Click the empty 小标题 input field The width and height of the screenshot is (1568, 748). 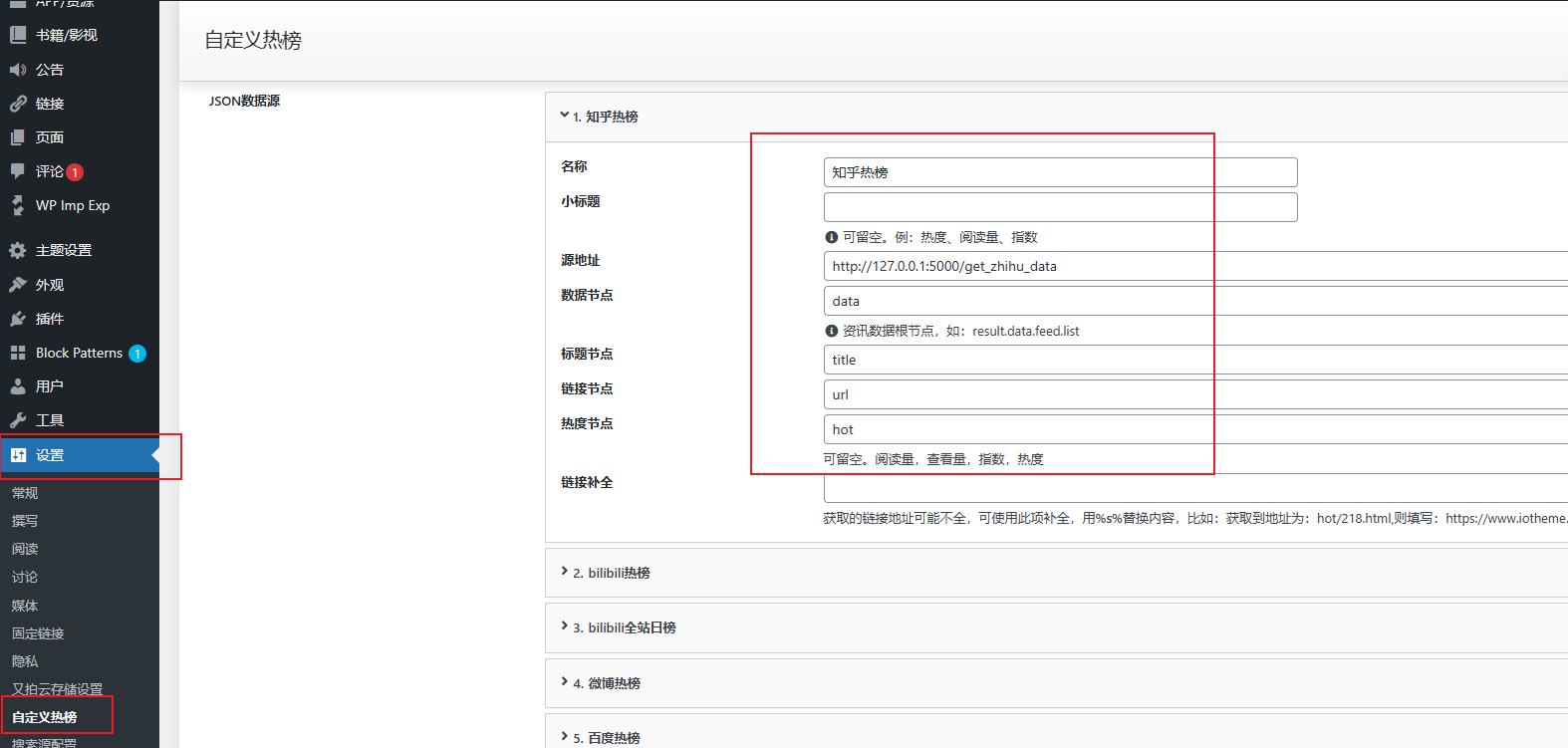[x=1060, y=207]
